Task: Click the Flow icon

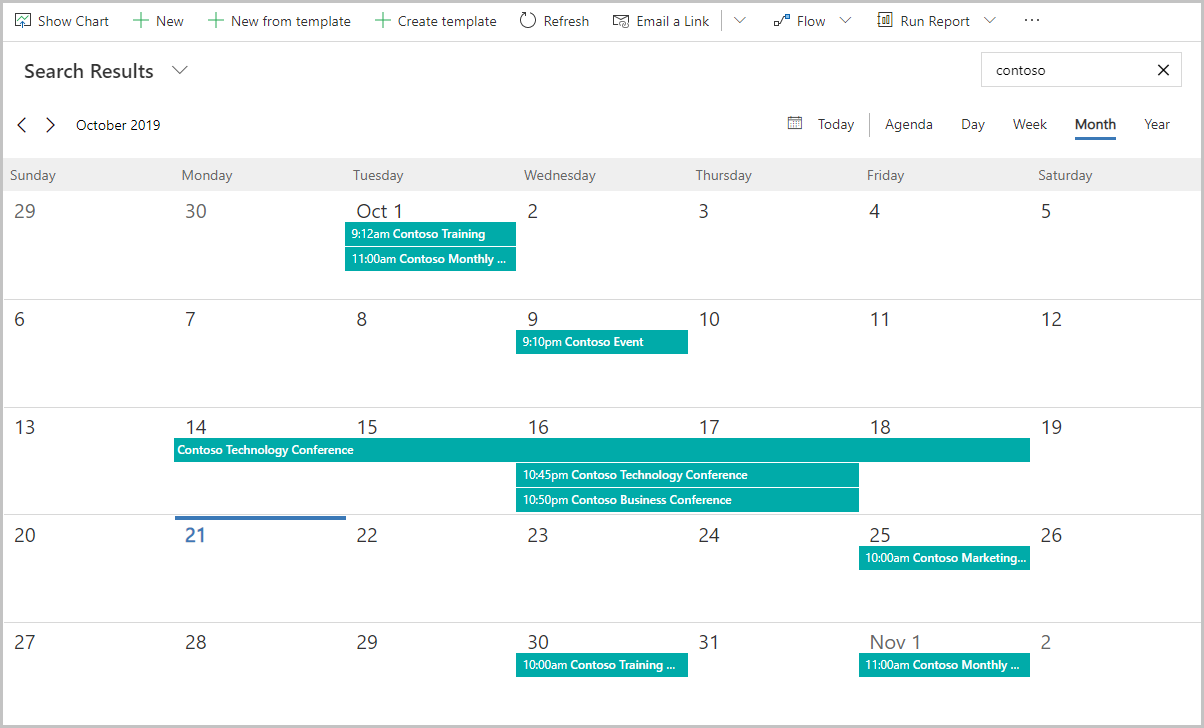Action: (x=782, y=20)
